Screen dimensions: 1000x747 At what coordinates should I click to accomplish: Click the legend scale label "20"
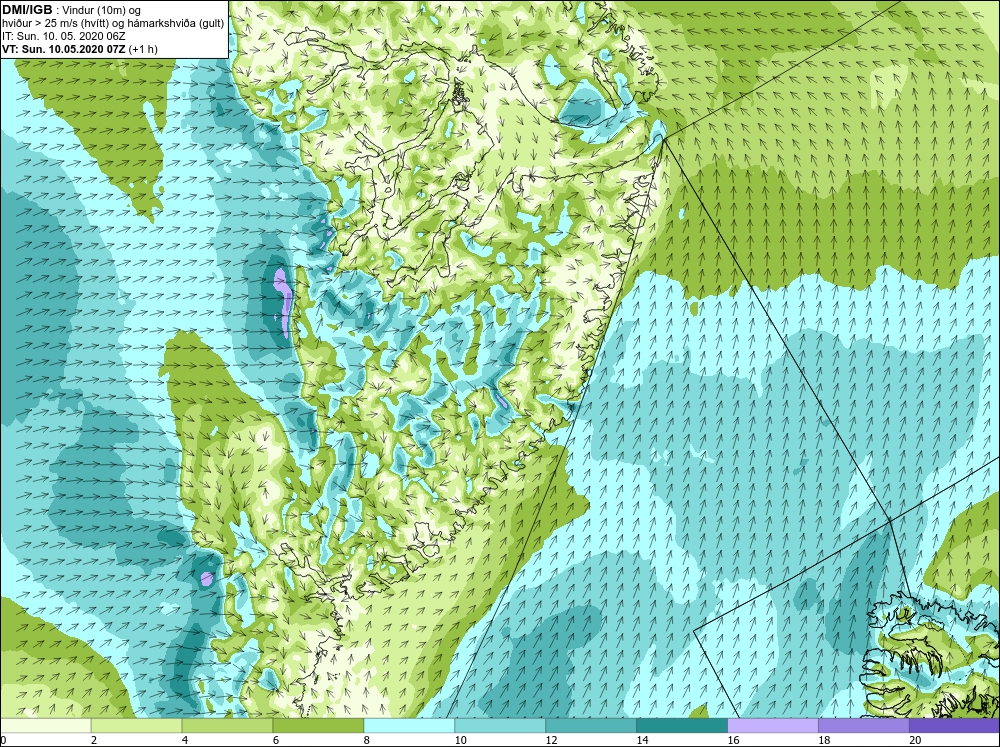915,740
